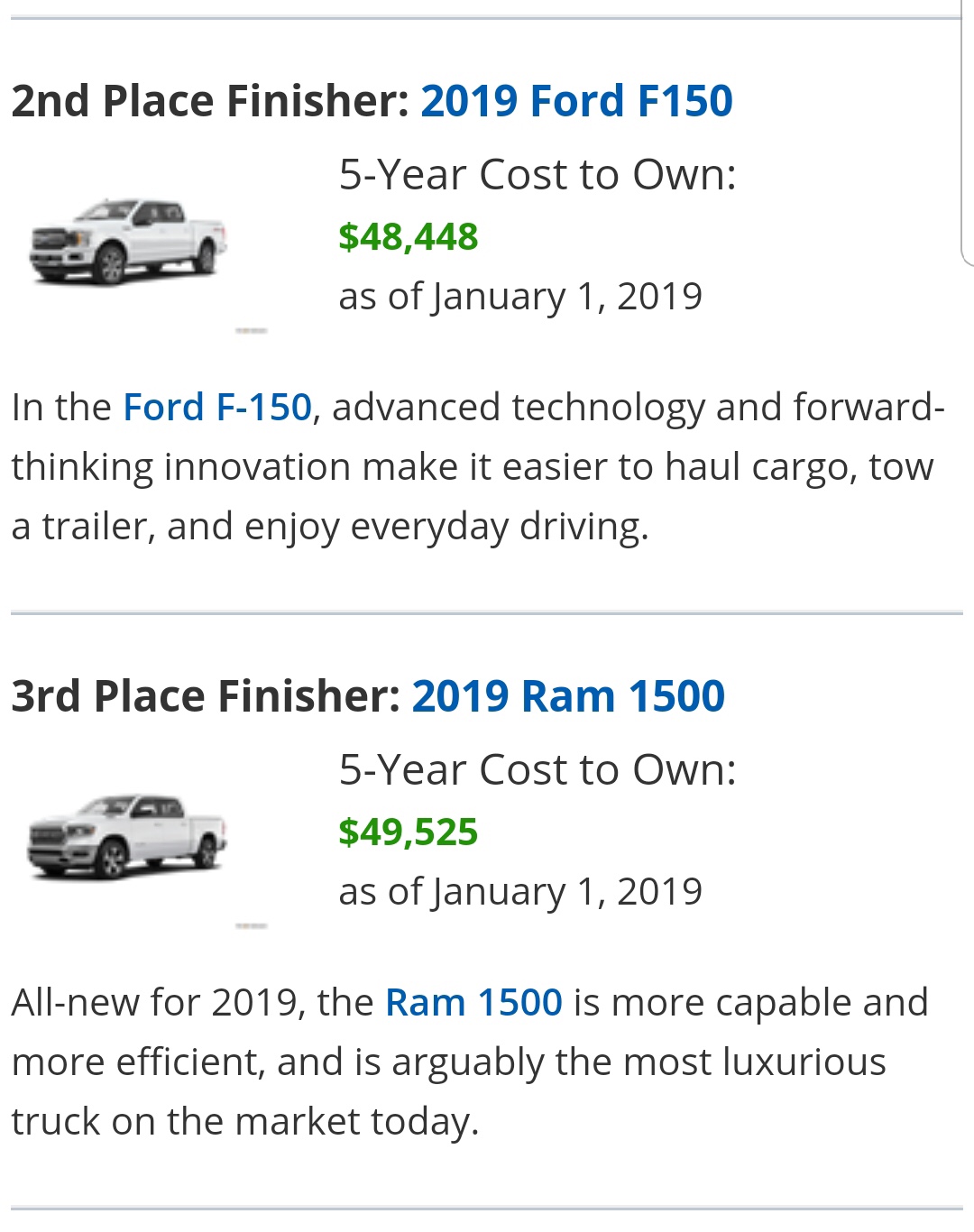Tap the Ram 5-Year Cost to Own label
This screenshot has width=974, height=1232.
coord(538,769)
